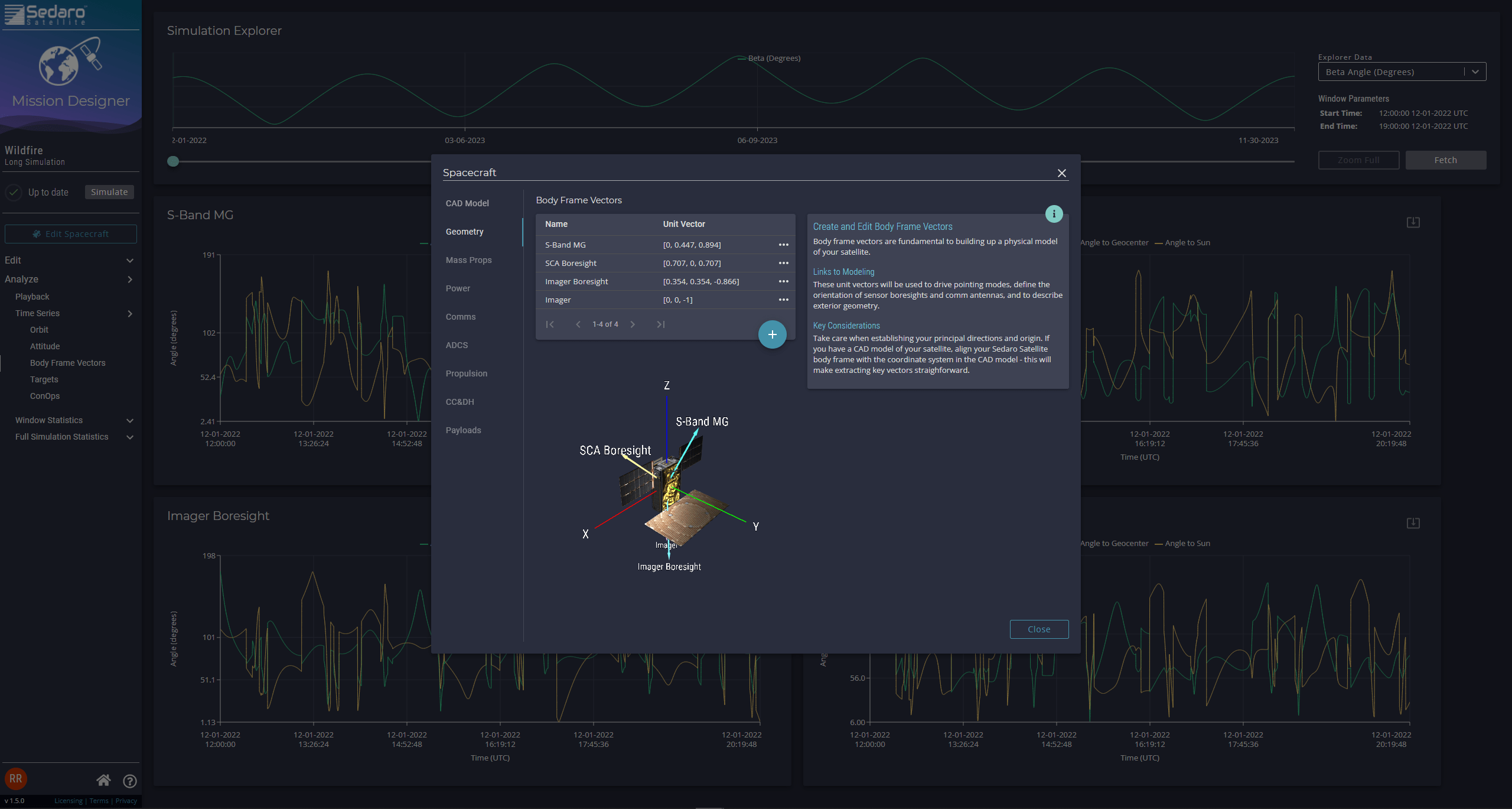Open the Beta Angle explorer data dropdown
The height and width of the screenshot is (809, 1512).
pos(1402,72)
